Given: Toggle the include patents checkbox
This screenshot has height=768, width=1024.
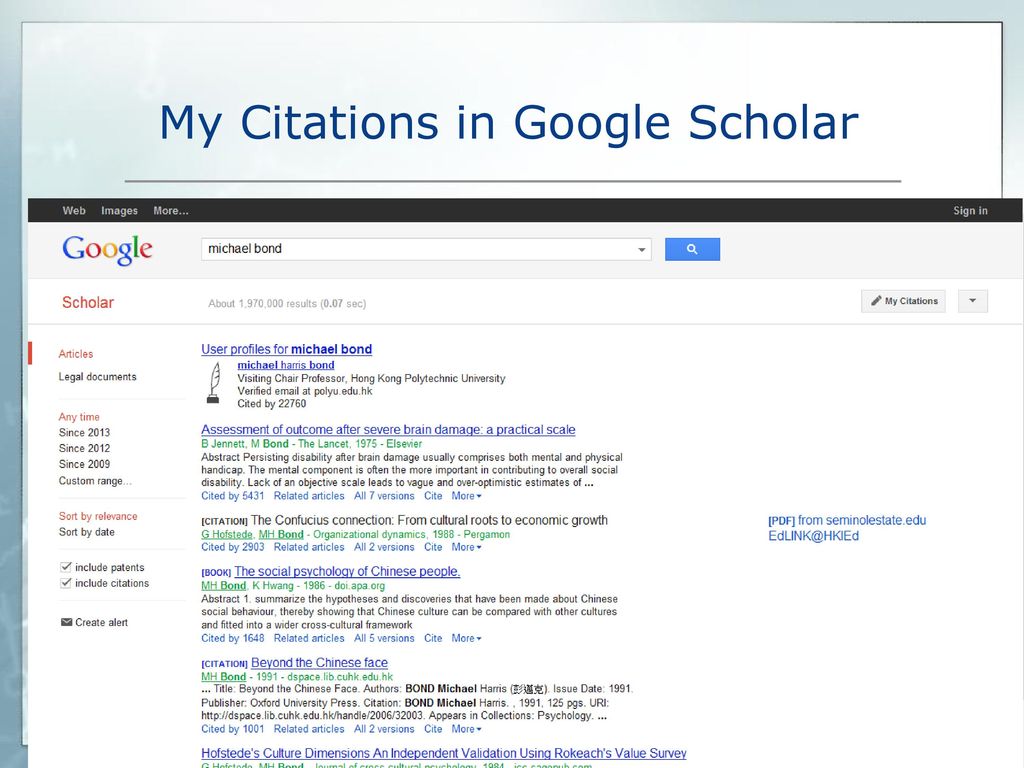Looking at the screenshot, I should [x=65, y=567].
